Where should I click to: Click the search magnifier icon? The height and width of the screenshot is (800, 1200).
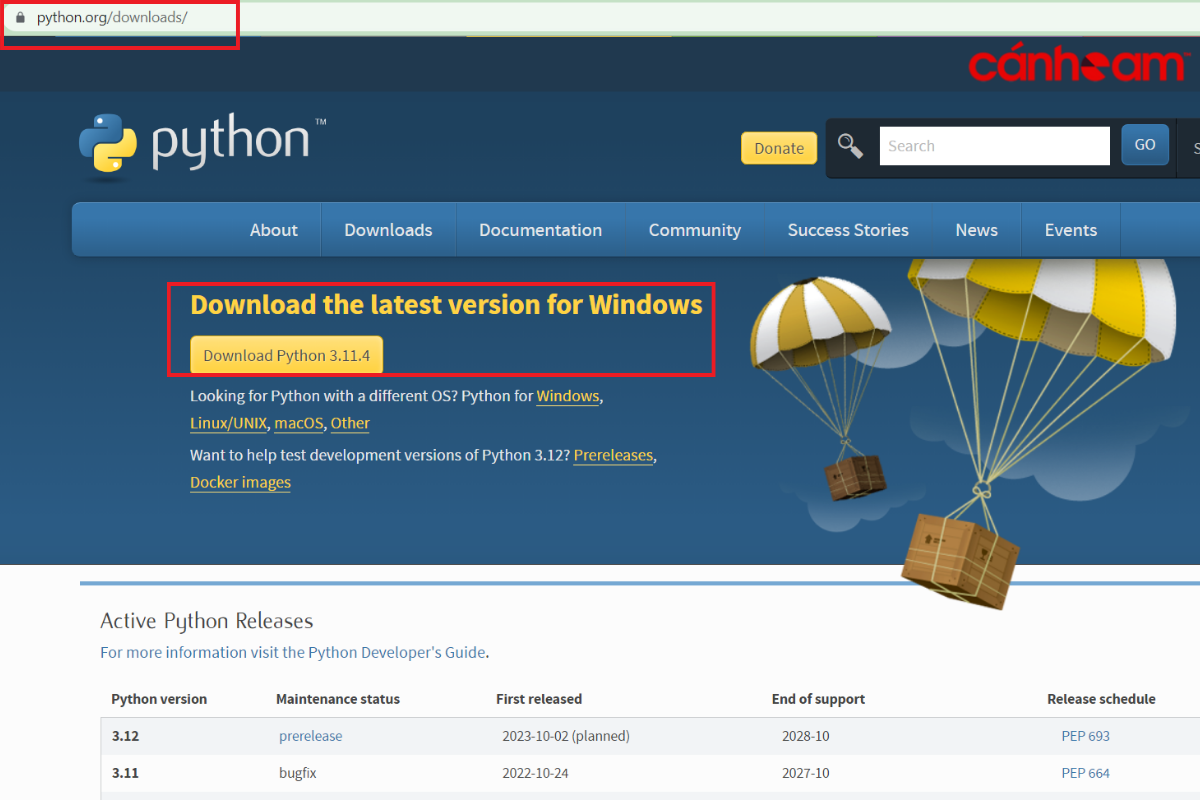[850, 146]
